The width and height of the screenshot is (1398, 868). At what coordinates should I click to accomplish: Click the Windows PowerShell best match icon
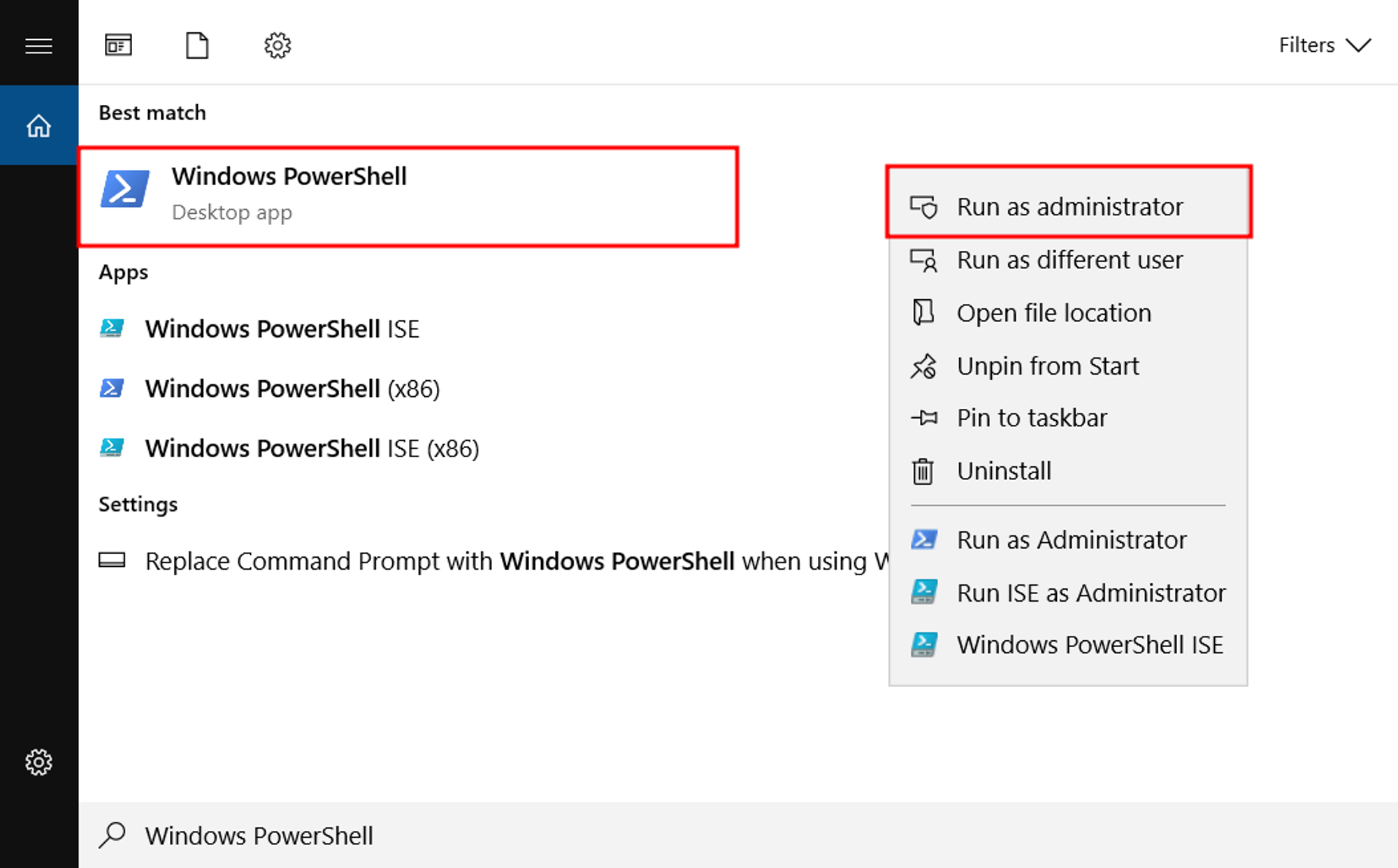(125, 189)
